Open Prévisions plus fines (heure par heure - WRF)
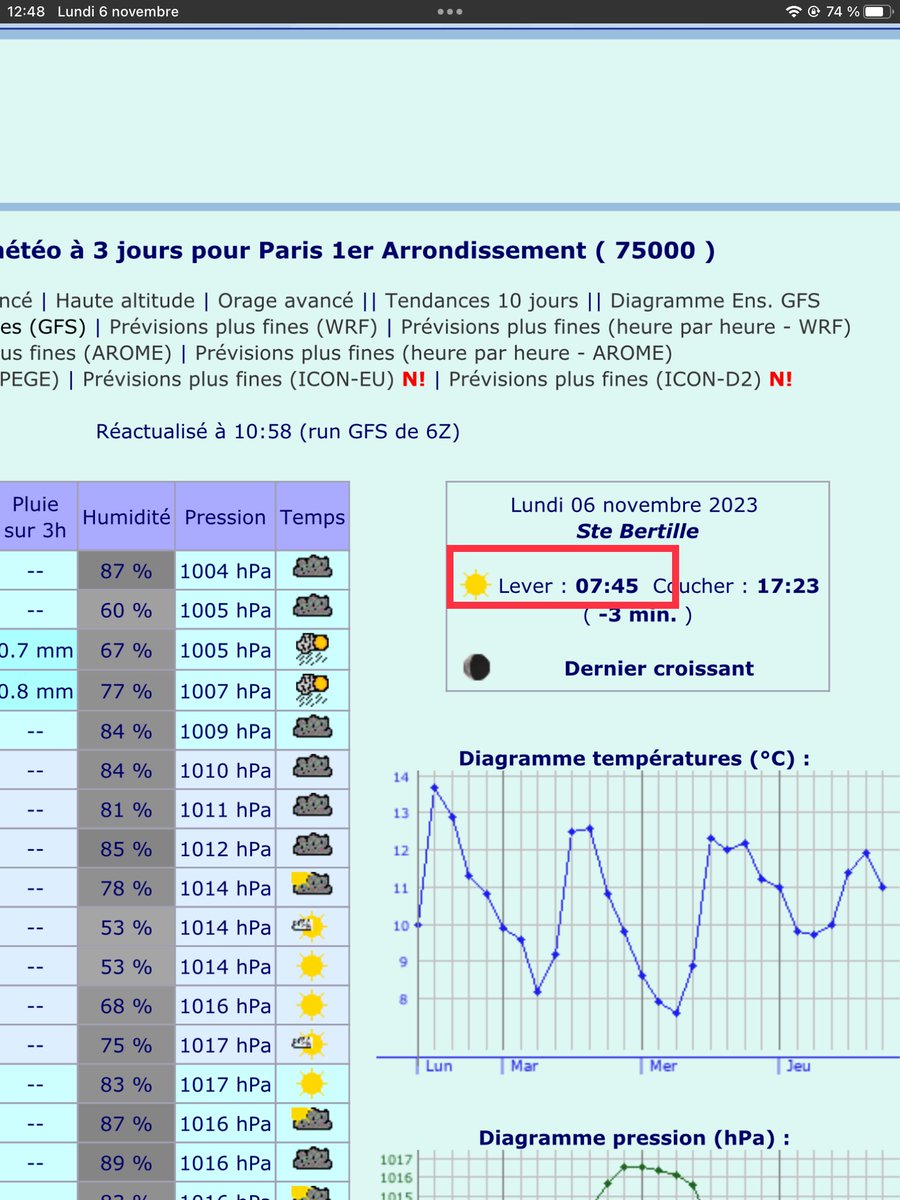This screenshot has height=1200, width=900. point(625,327)
